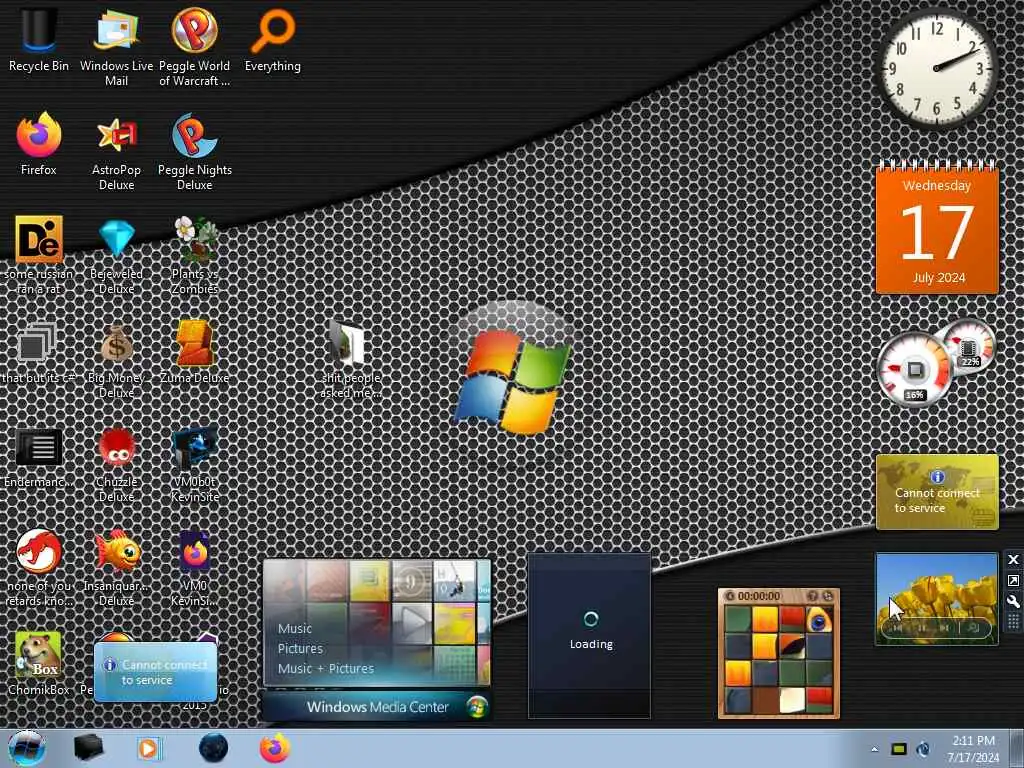The height and width of the screenshot is (768, 1024).
Task: Show the picture puzzle solved preview (?)
Action: 812,596
